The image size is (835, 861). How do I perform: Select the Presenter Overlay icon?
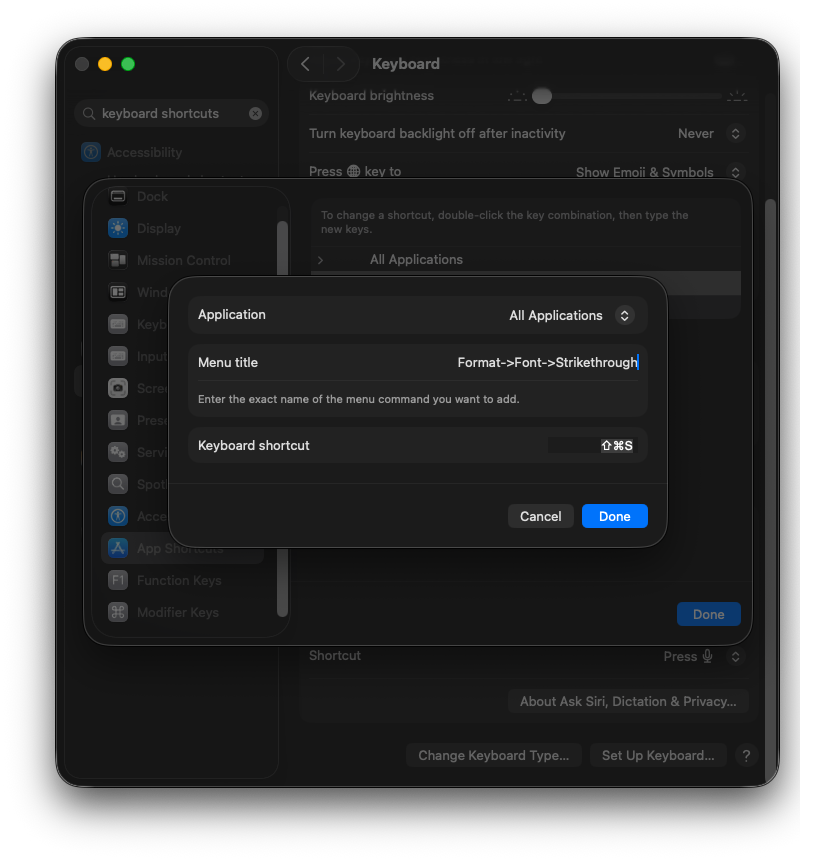(118, 420)
